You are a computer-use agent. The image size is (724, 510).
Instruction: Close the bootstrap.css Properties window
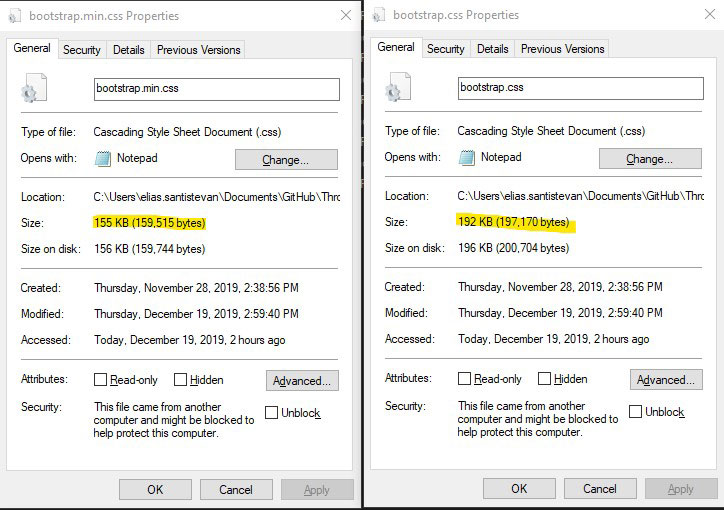[709, 15]
